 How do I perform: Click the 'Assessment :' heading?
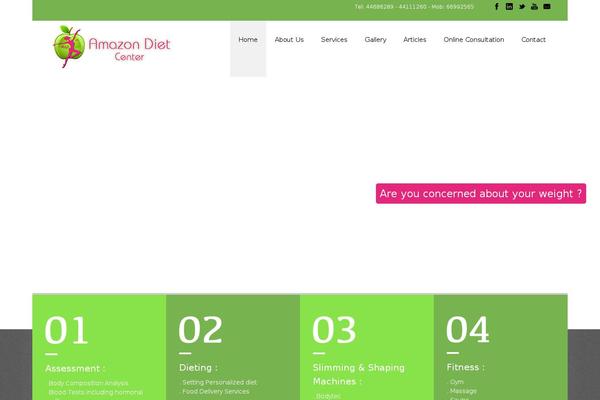click(75, 369)
